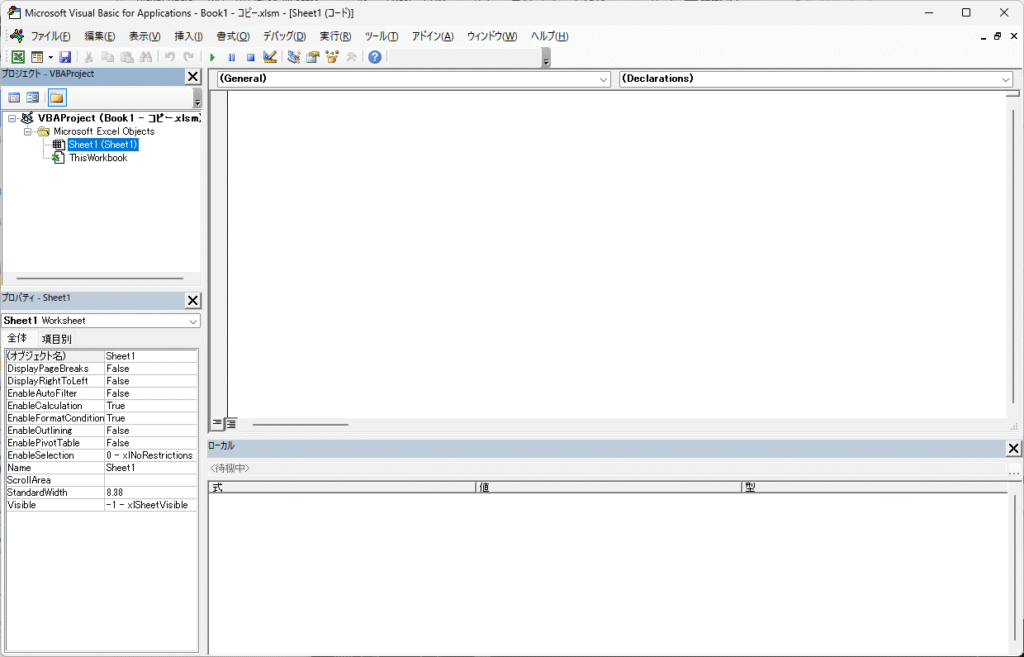This screenshot has height=657, width=1024.
Task: Click the blue Reset stop icon
Action: click(x=251, y=57)
